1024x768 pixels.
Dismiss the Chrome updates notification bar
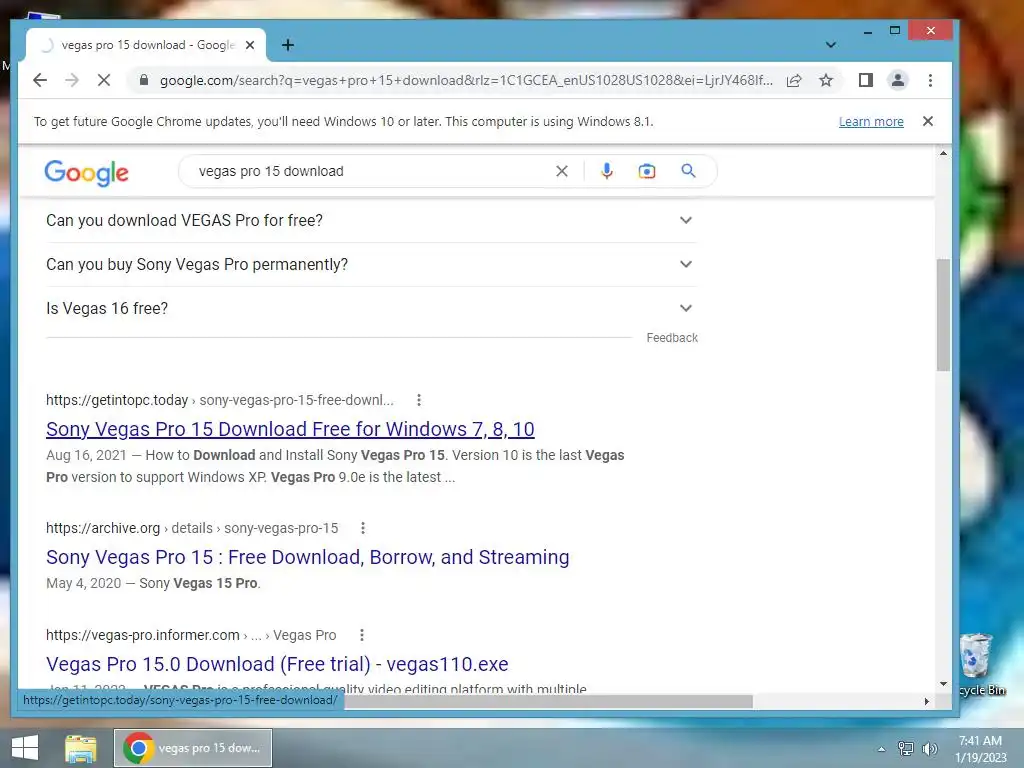[928, 121]
